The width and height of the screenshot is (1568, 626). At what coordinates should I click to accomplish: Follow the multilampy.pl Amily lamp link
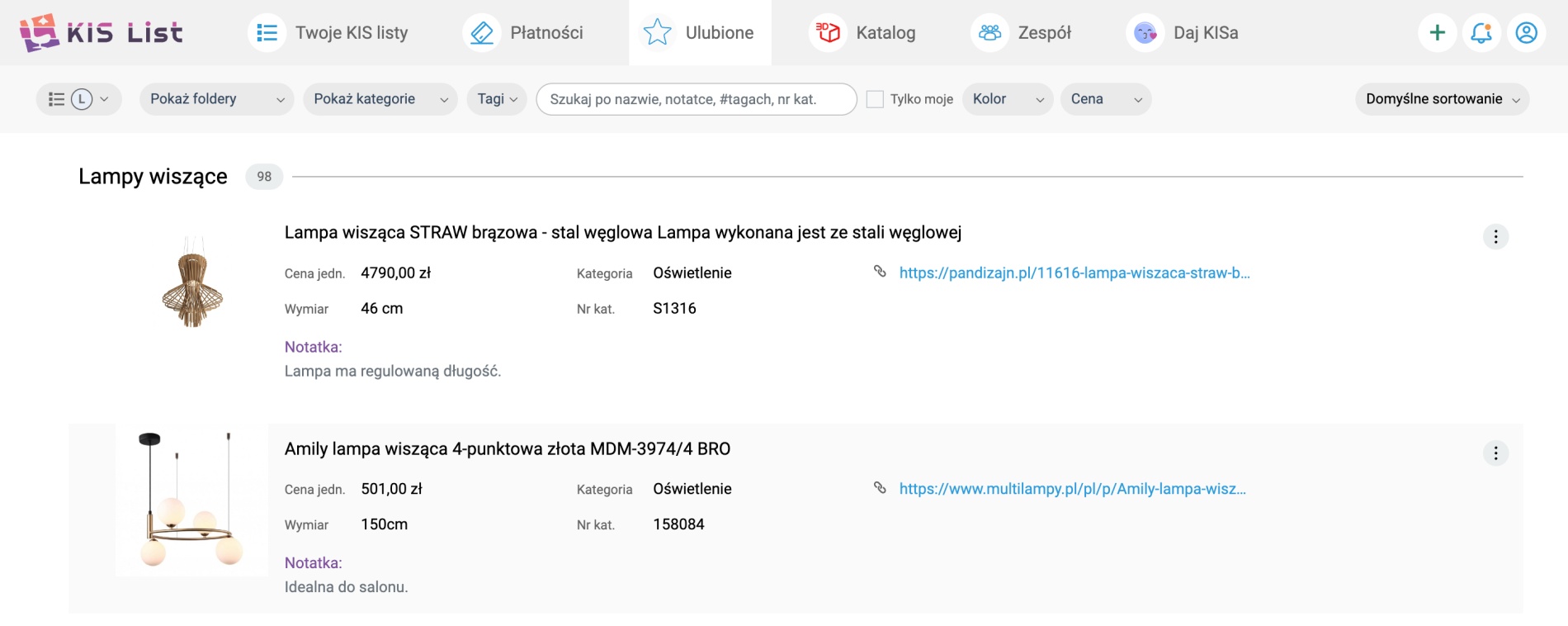(x=1072, y=489)
